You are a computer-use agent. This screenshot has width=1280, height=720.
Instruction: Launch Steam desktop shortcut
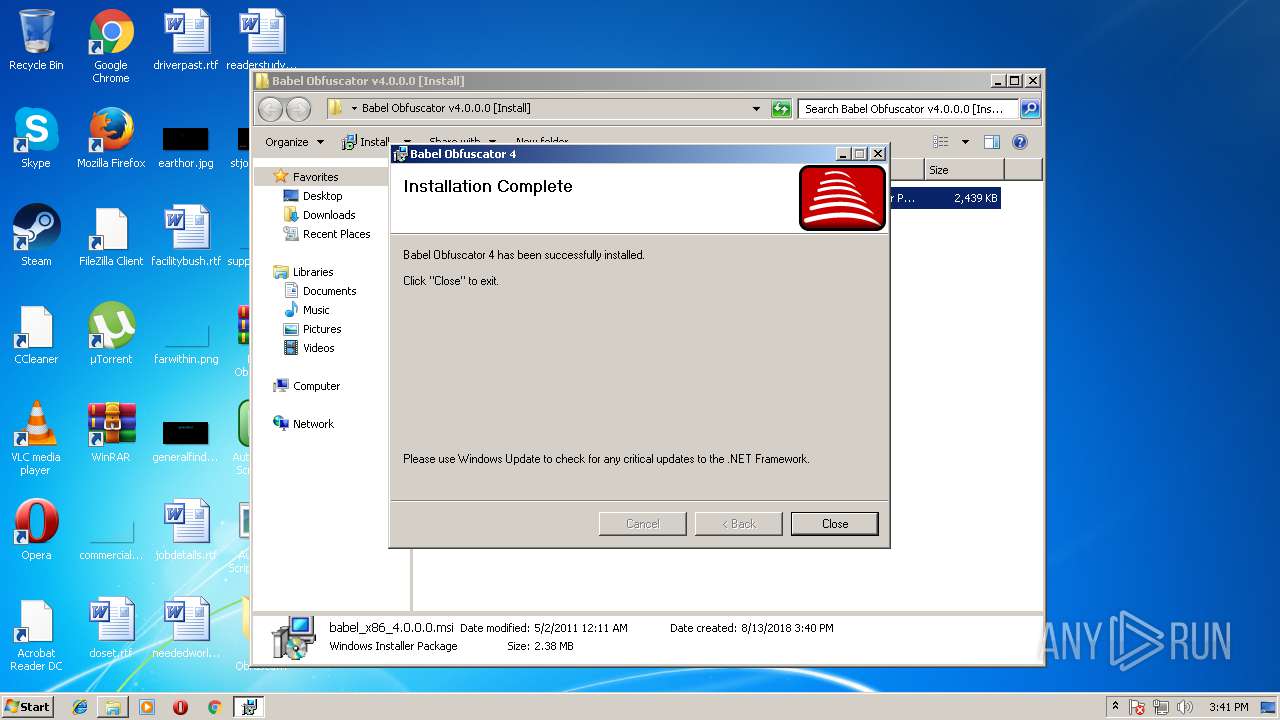coord(36,236)
